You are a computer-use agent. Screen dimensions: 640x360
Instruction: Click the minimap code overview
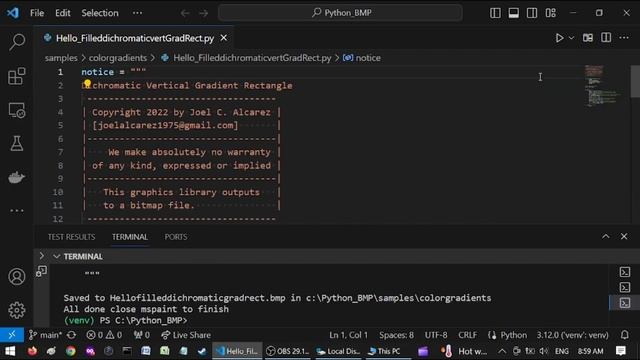604,85
